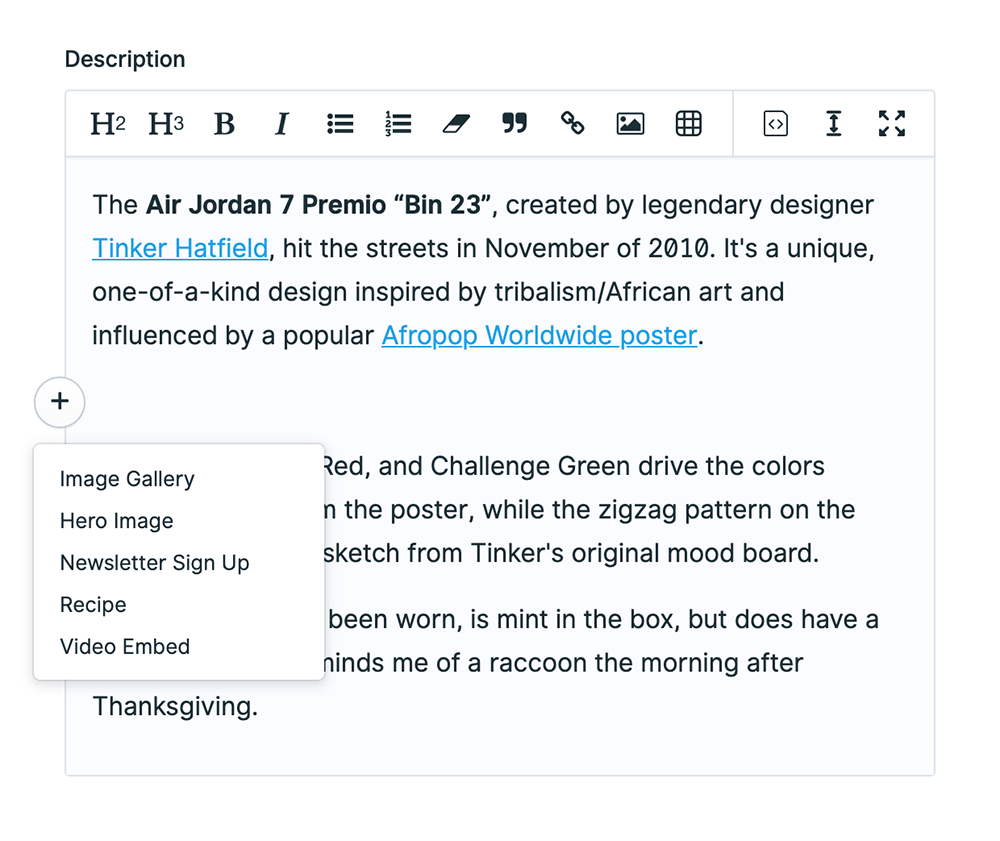Select Newsletter Sign Up block option
Image resolution: width=1000 pixels, height=841 pixels.
pyautogui.click(x=154, y=563)
